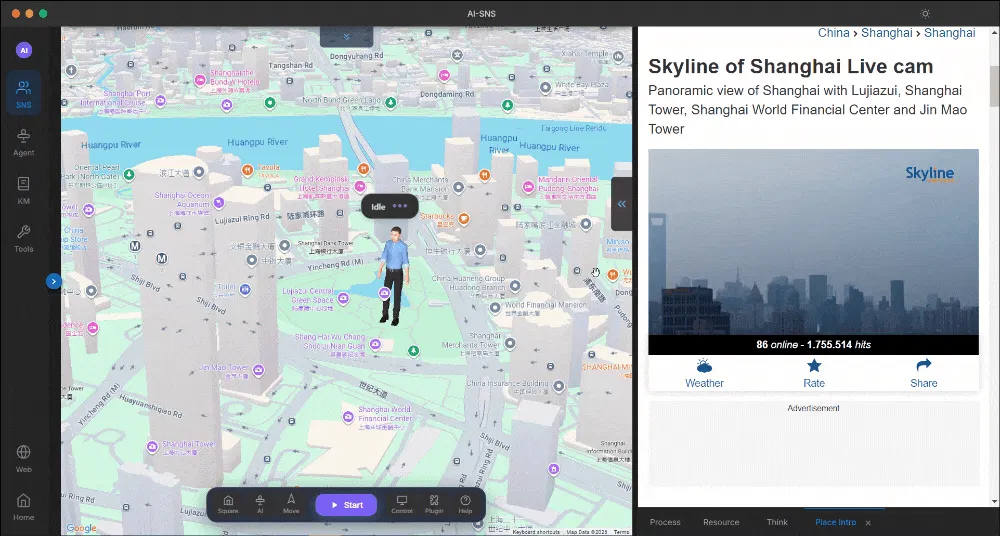Open the Square toolbar item
The height and width of the screenshot is (536, 1000).
(228, 504)
